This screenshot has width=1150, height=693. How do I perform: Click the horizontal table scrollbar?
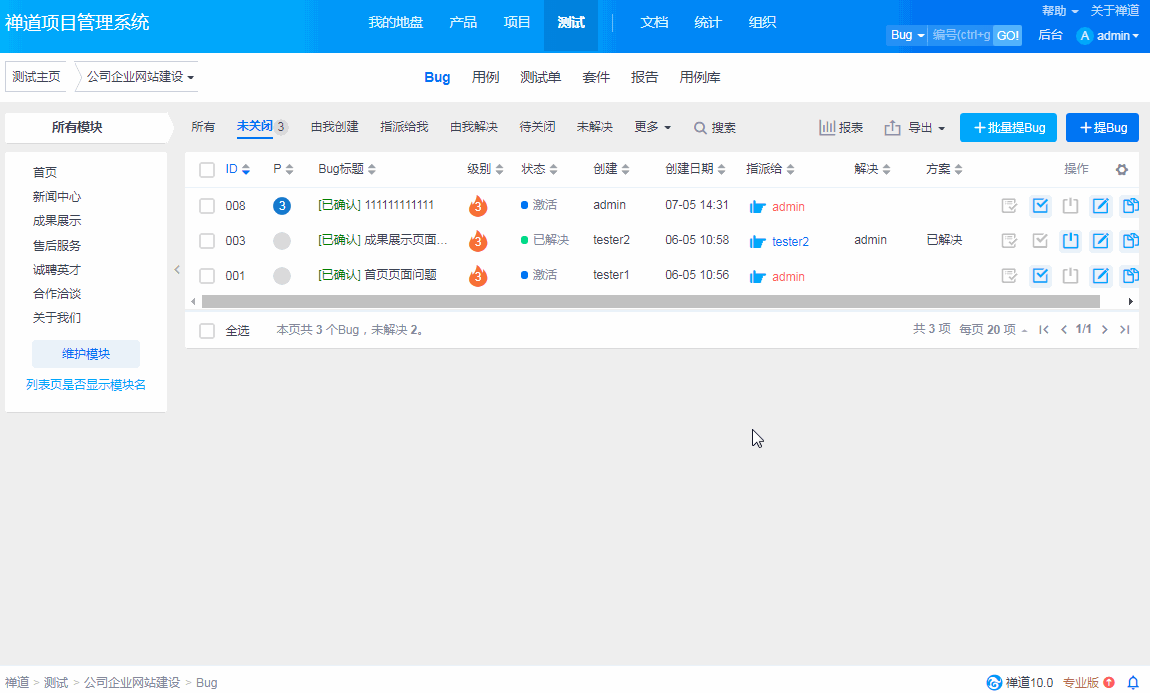(x=650, y=301)
